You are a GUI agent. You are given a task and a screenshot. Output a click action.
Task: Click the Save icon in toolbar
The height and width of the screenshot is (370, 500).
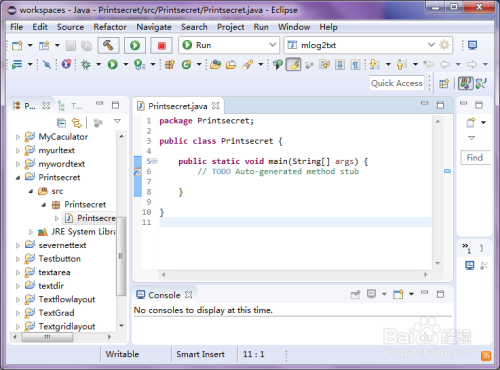pyautogui.click(x=71, y=45)
